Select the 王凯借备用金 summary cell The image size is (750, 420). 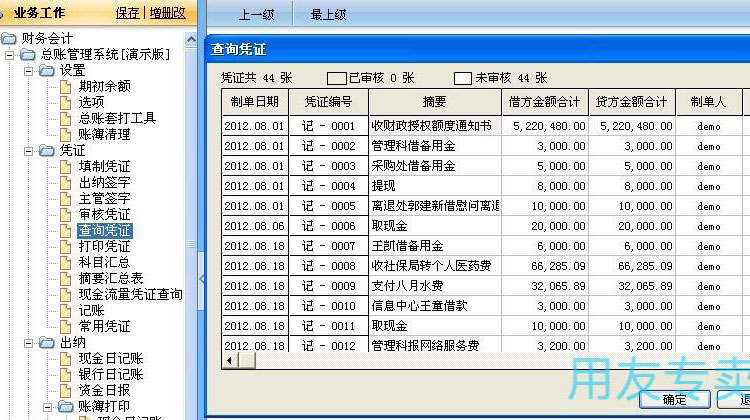point(435,246)
